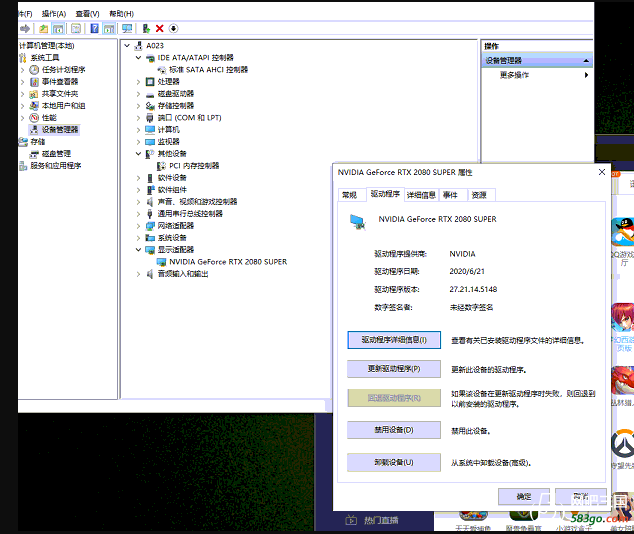Open QQ游戏大厅 icon in background window
This screenshot has width=634, height=534.
[x=623, y=232]
